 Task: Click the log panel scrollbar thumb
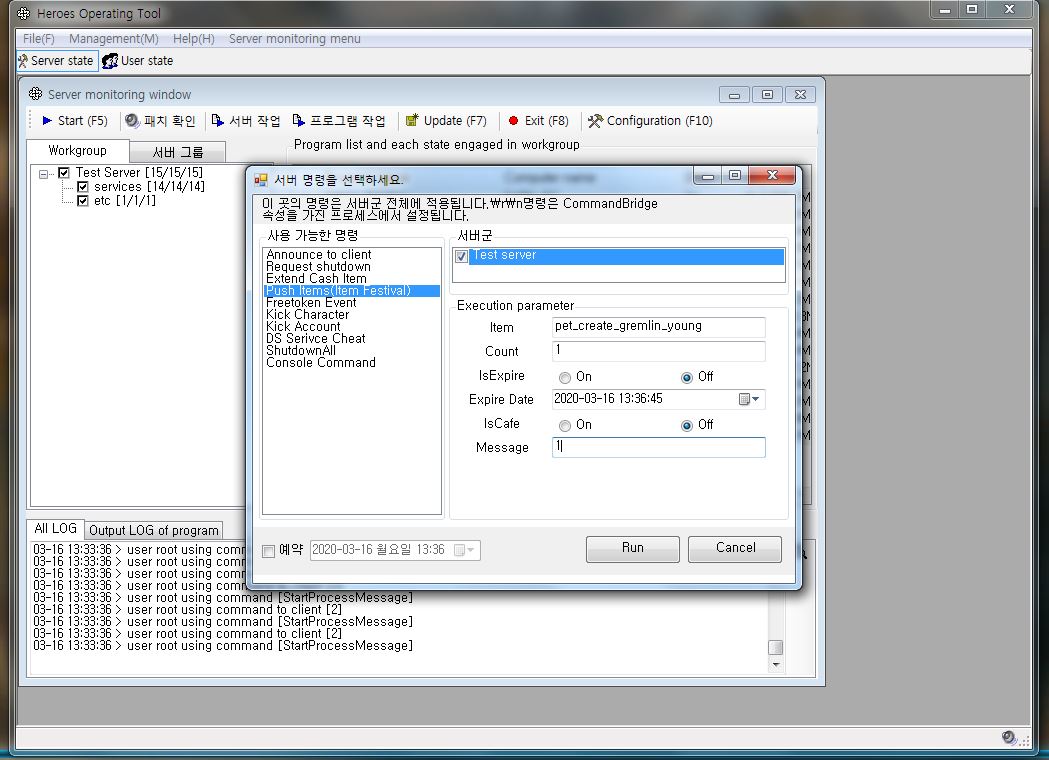pyautogui.click(x=776, y=647)
